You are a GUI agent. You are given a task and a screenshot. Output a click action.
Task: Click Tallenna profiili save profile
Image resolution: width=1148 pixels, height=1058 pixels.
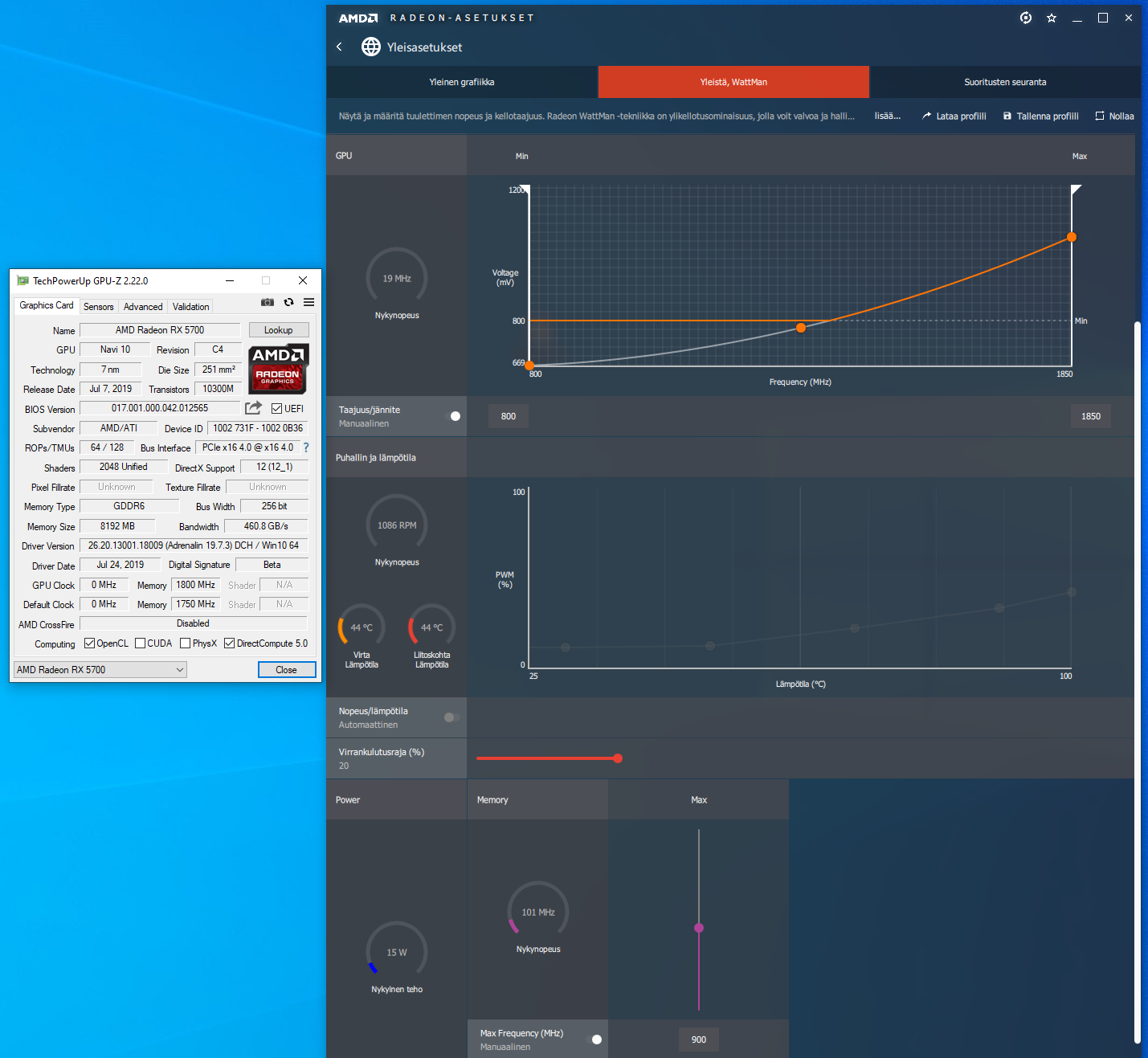click(1041, 116)
